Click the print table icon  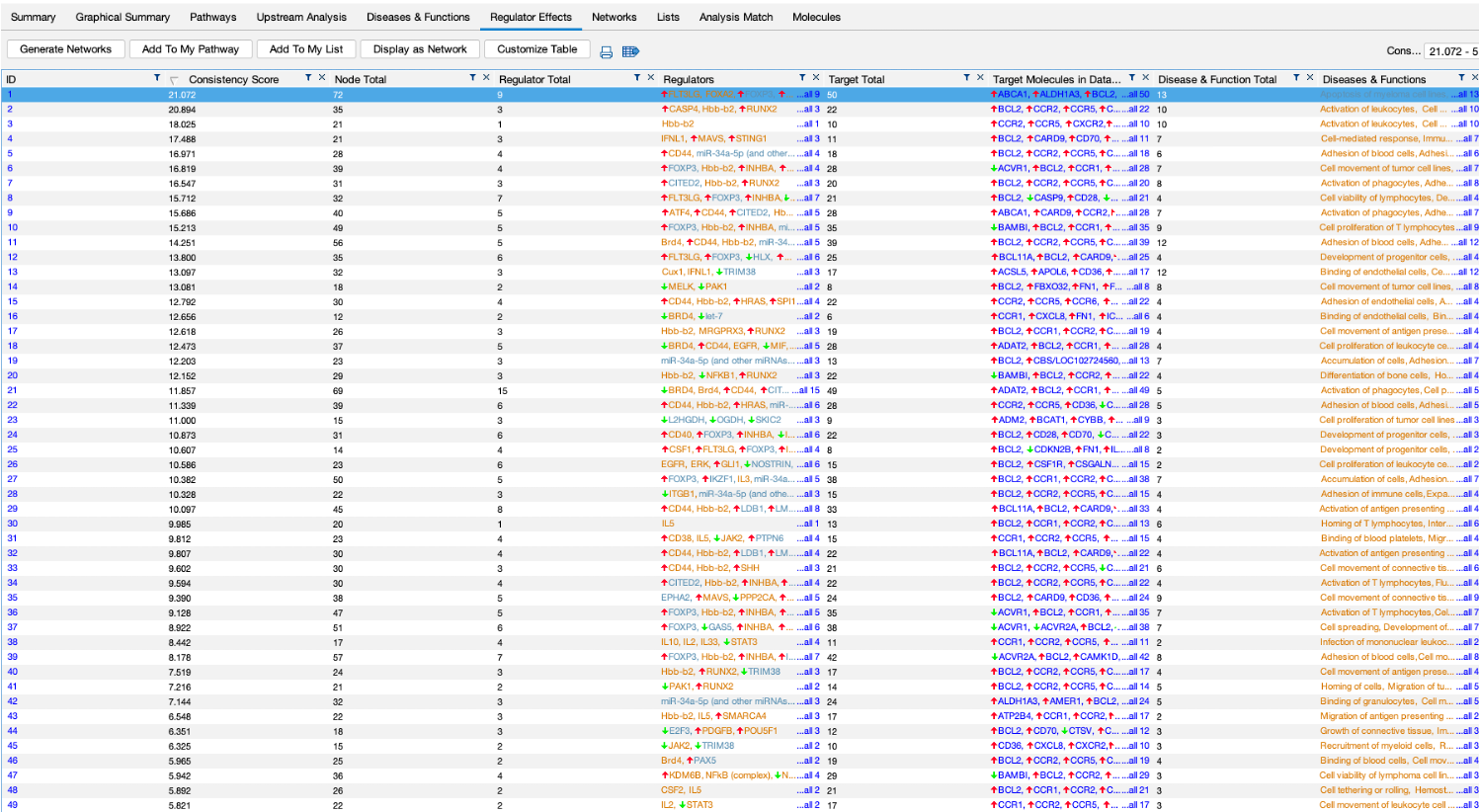(x=607, y=51)
